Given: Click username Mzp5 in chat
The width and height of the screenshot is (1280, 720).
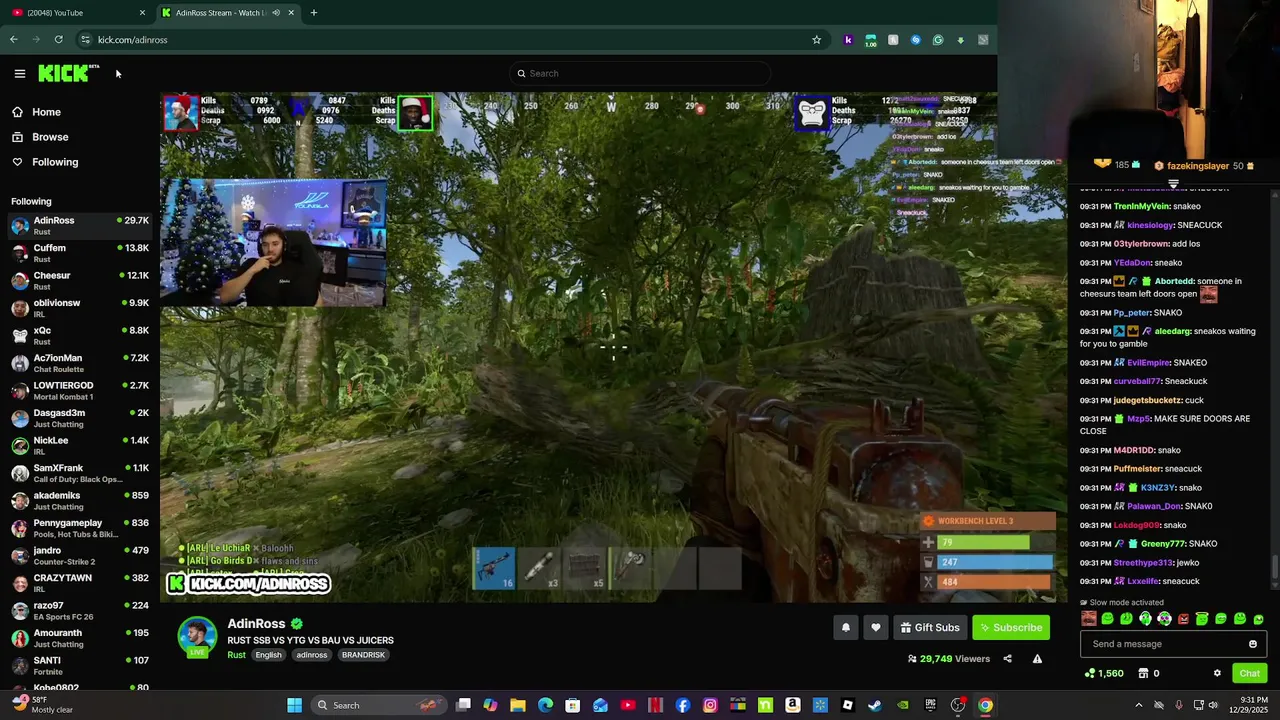Looking at the screenshot, I should click(1139, 419).
